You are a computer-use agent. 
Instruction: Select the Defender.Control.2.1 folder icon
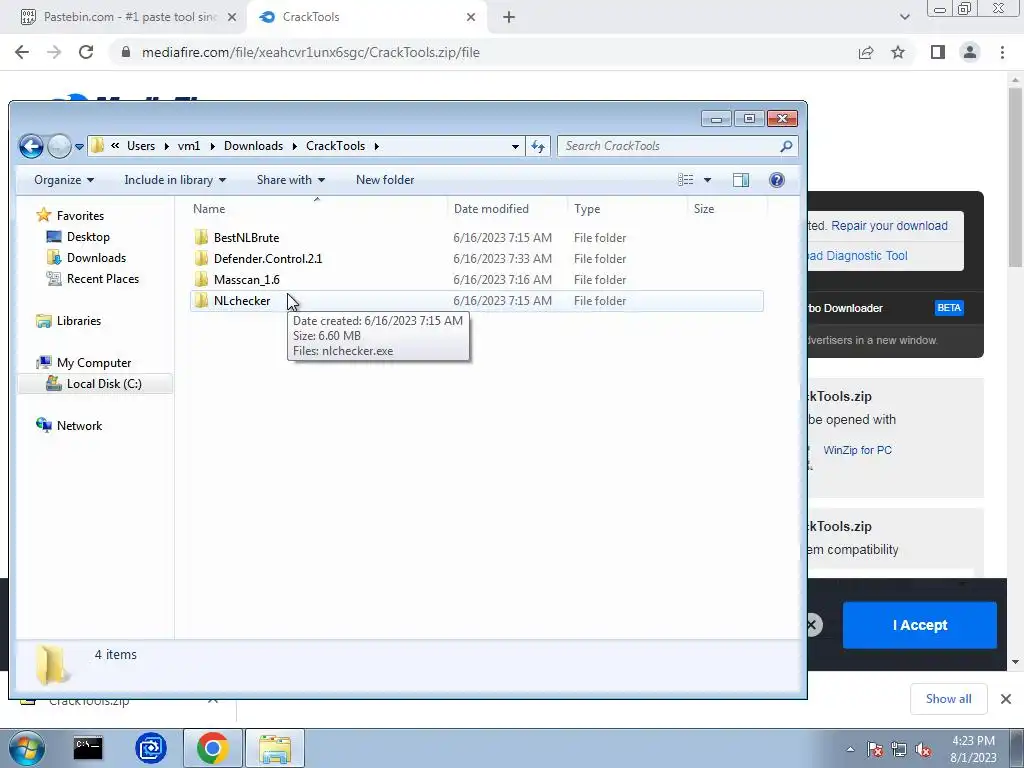pos(201,258)
